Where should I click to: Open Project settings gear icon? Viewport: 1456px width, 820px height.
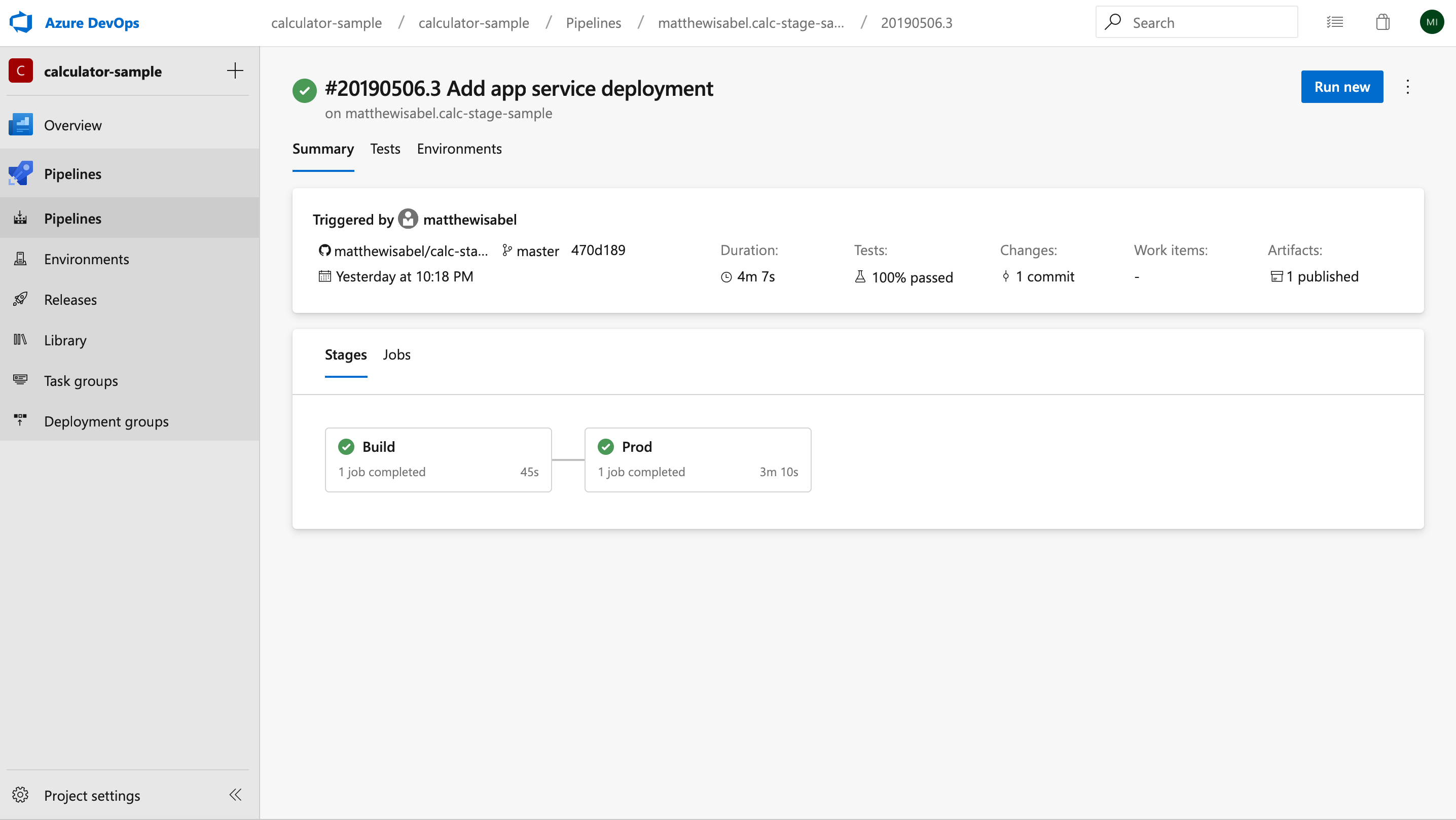click(20, 795)
